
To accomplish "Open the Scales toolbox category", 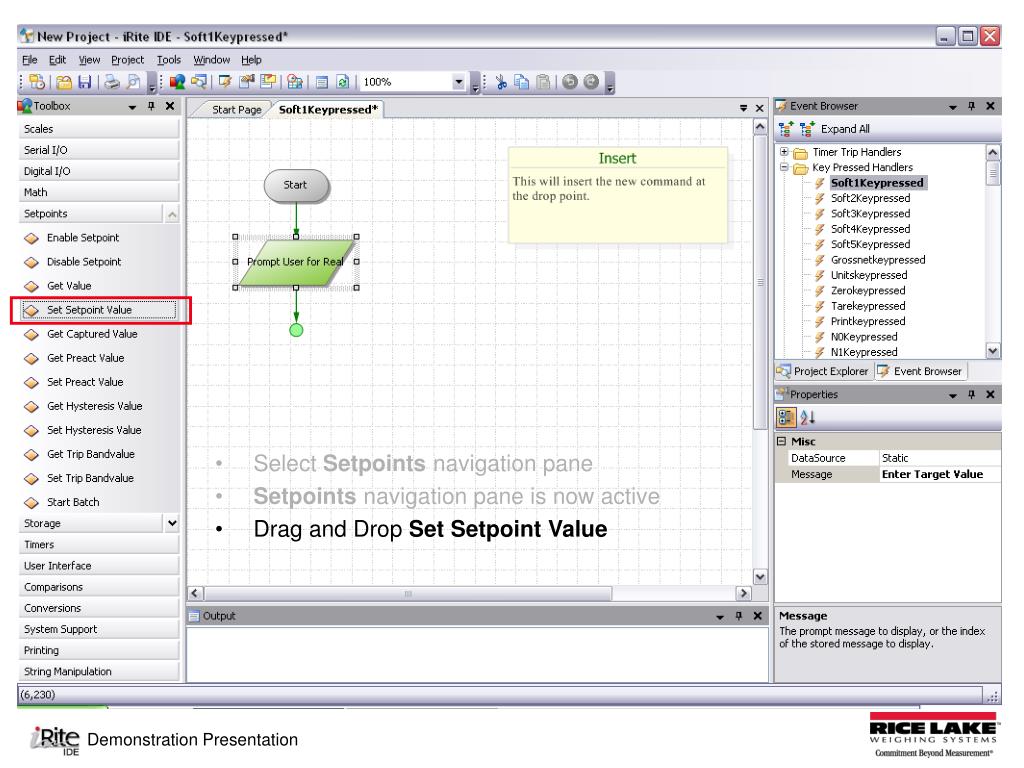I will coord(99,129).
